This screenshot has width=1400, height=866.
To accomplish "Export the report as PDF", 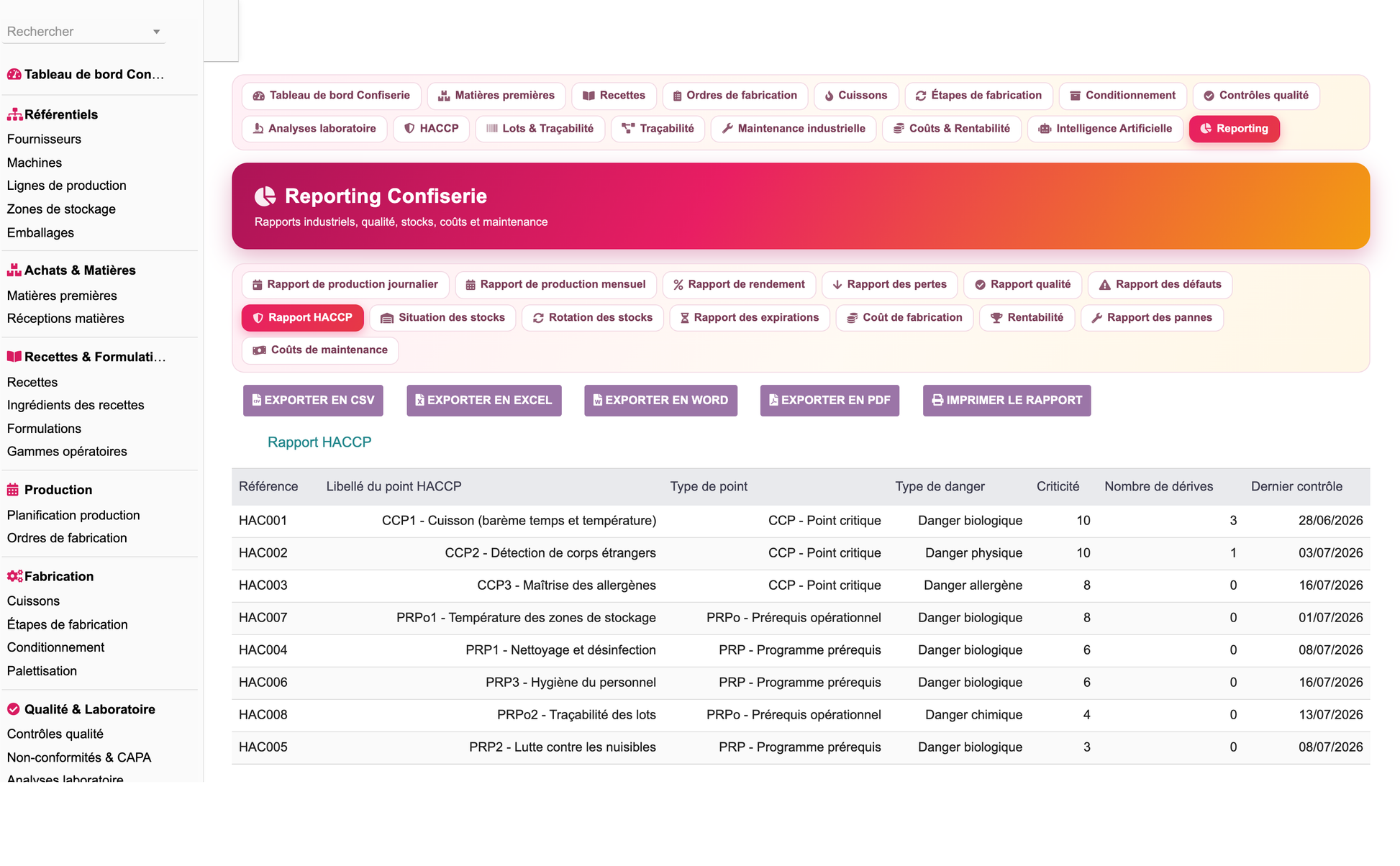I will (830, 401).
